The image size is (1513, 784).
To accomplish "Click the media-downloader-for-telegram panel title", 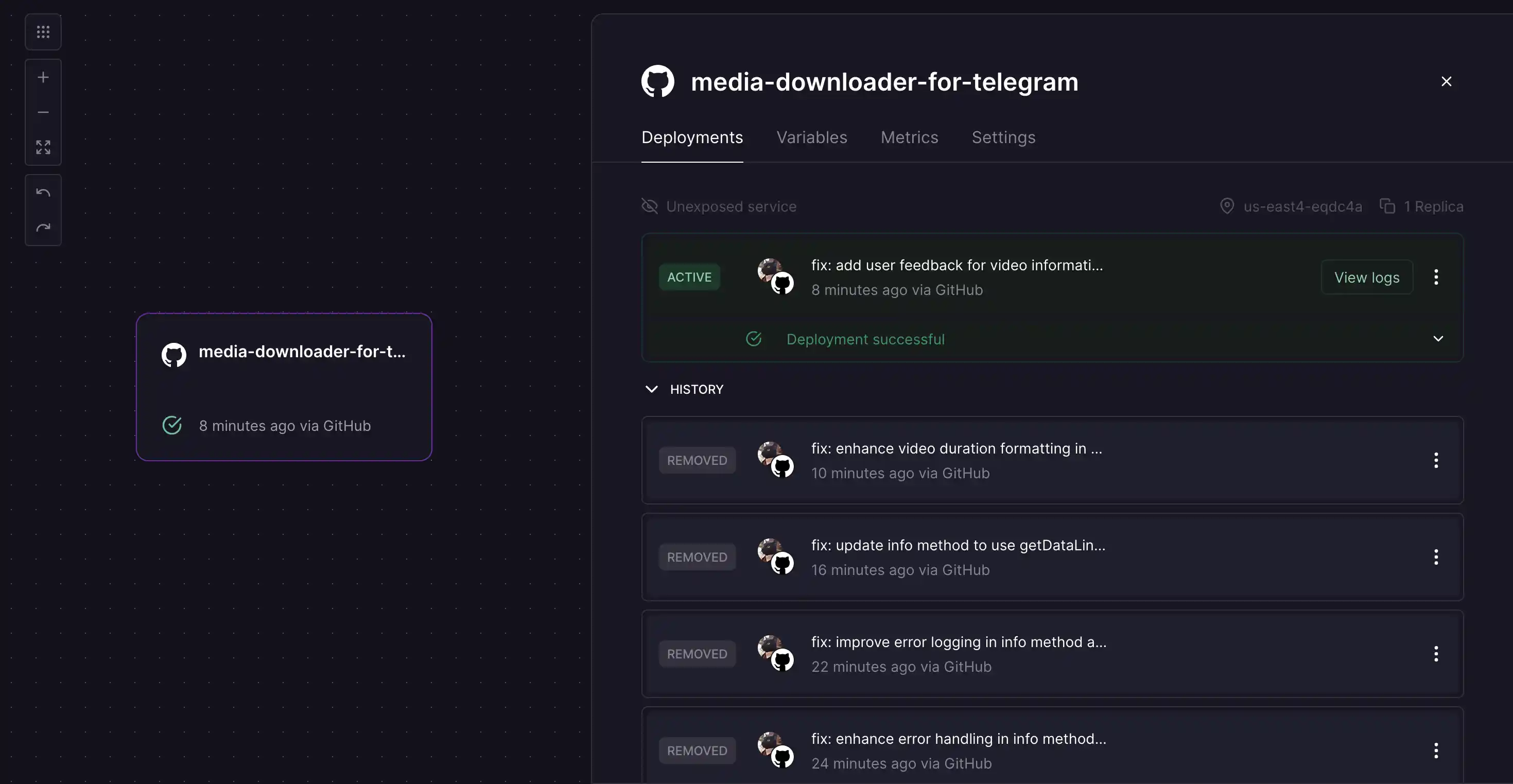I will click(884, 82).
